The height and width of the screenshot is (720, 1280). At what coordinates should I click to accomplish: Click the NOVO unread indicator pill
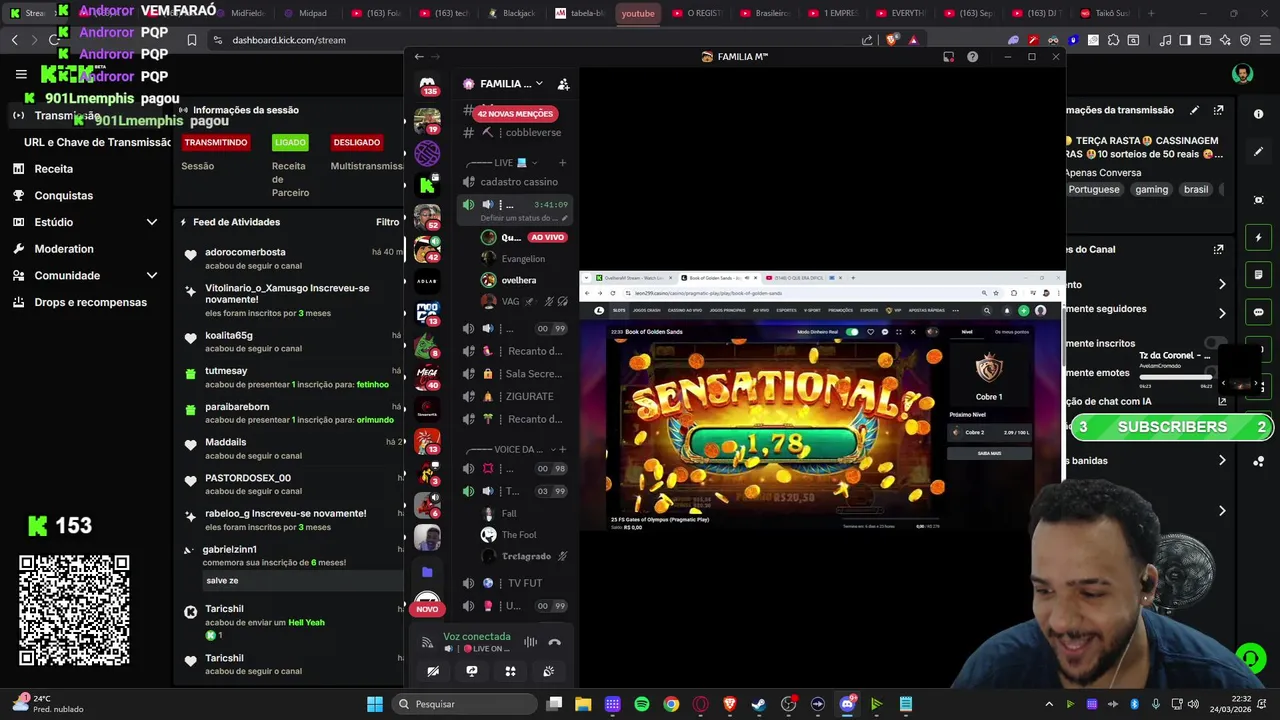[x=427, y=609]
